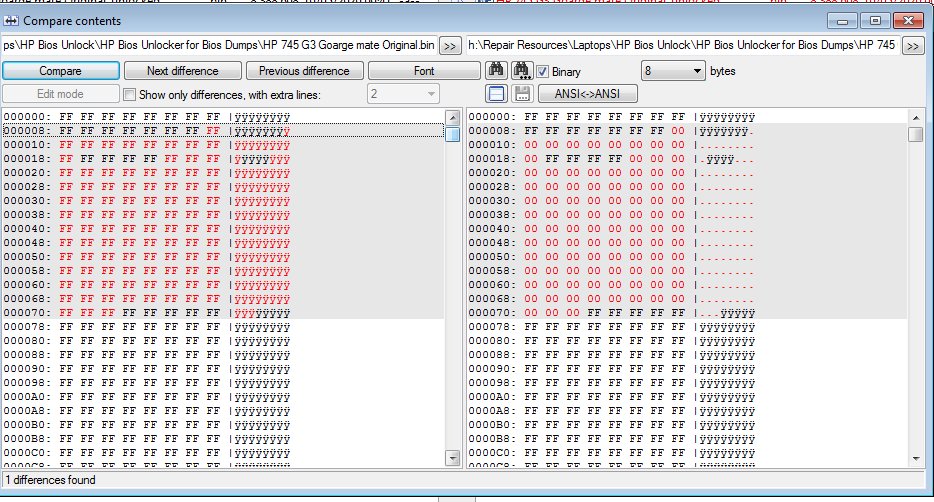Click the left file path field
This screenshot has width=934, height=502.
[219, 45]
